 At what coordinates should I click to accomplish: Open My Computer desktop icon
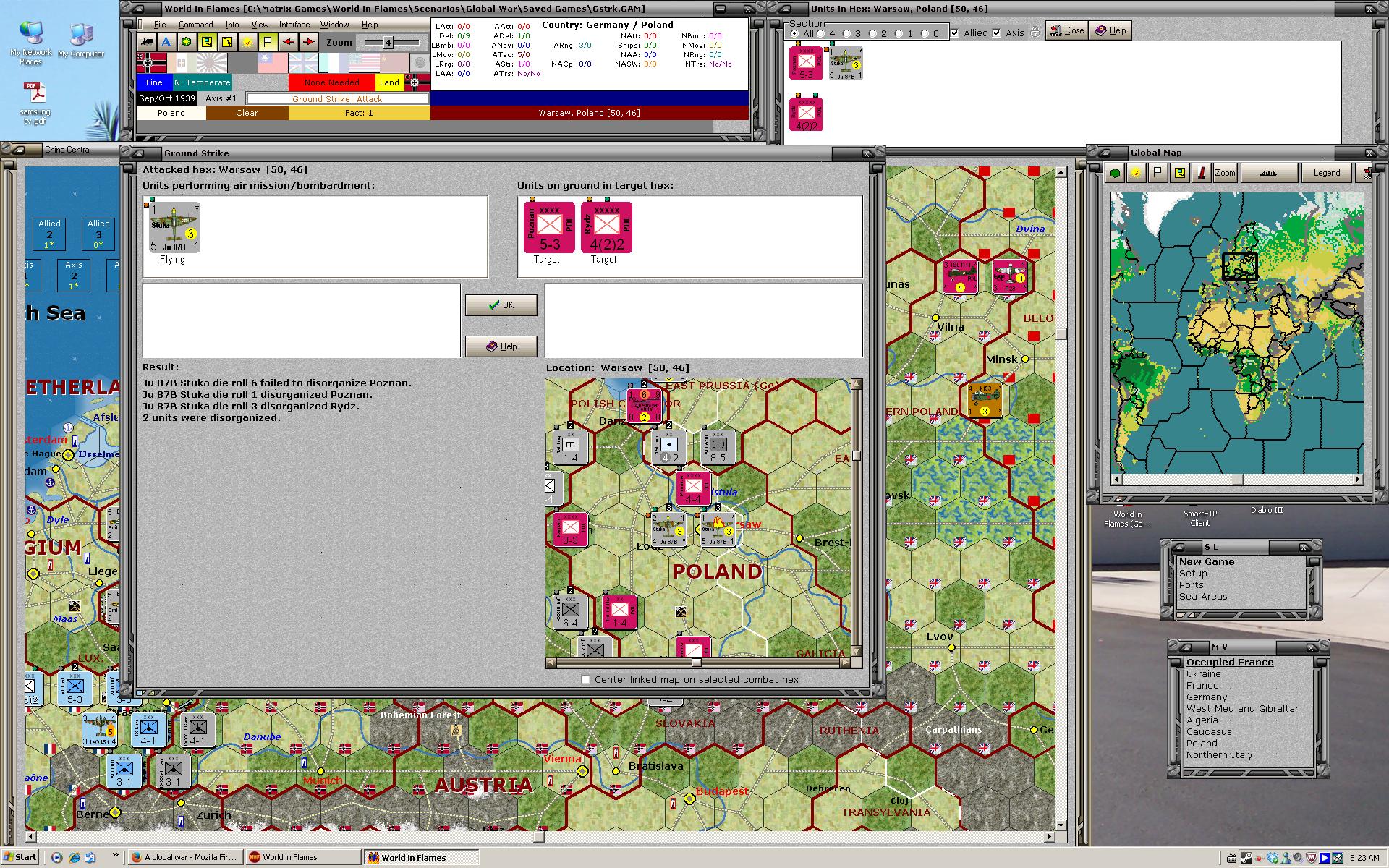pyautogui.click(x=81, y=41)
